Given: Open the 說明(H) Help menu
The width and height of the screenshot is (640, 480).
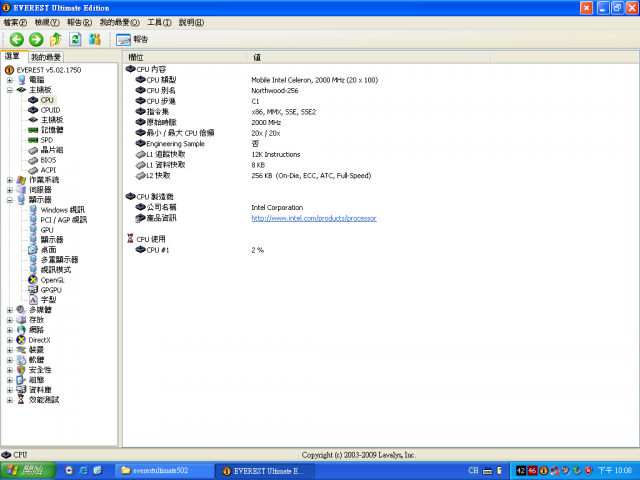Looking at the screenshot, I should tap(191, 22).
